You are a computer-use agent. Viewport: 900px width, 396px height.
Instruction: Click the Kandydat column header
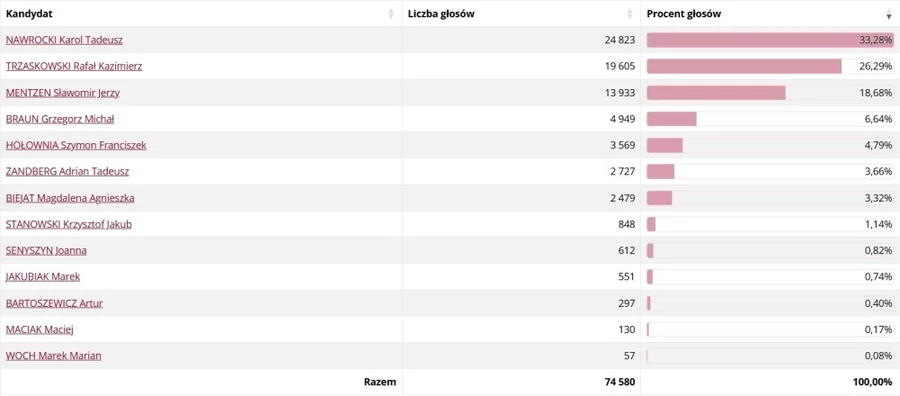[x=201, y=14]
